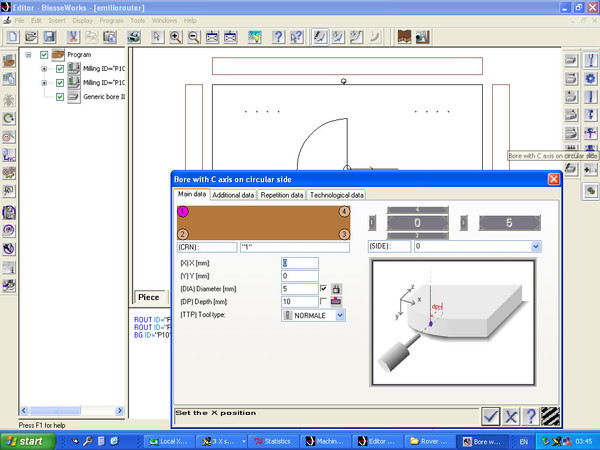Toggle the Program tree checkbox
600x450 pixels.
point(44,55)
